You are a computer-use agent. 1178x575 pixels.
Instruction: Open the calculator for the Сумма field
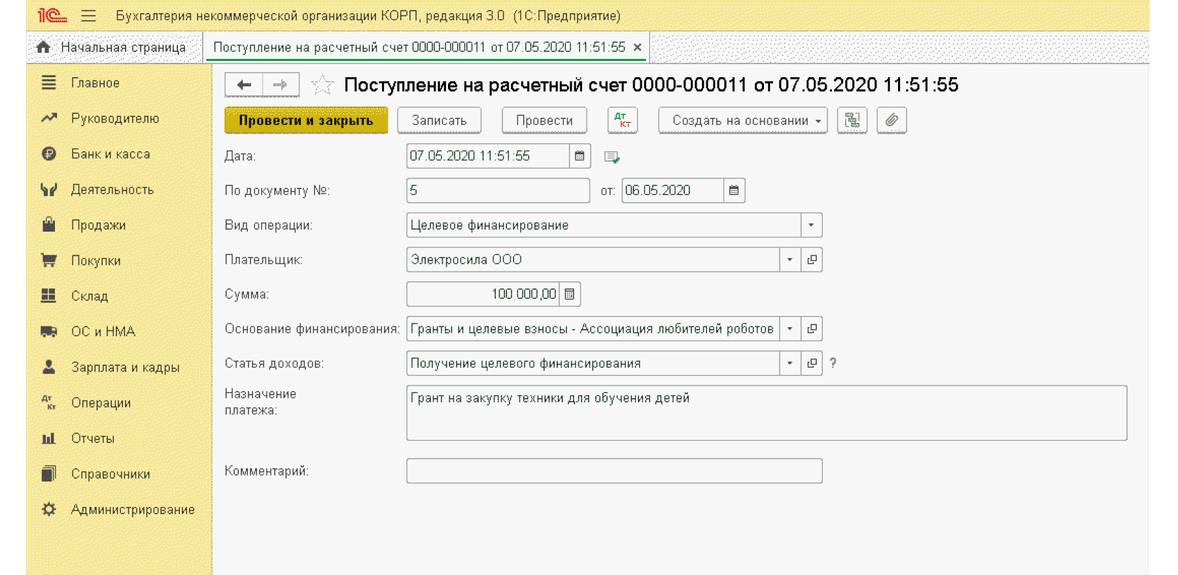pyautogui.click(x=569, y=294)
